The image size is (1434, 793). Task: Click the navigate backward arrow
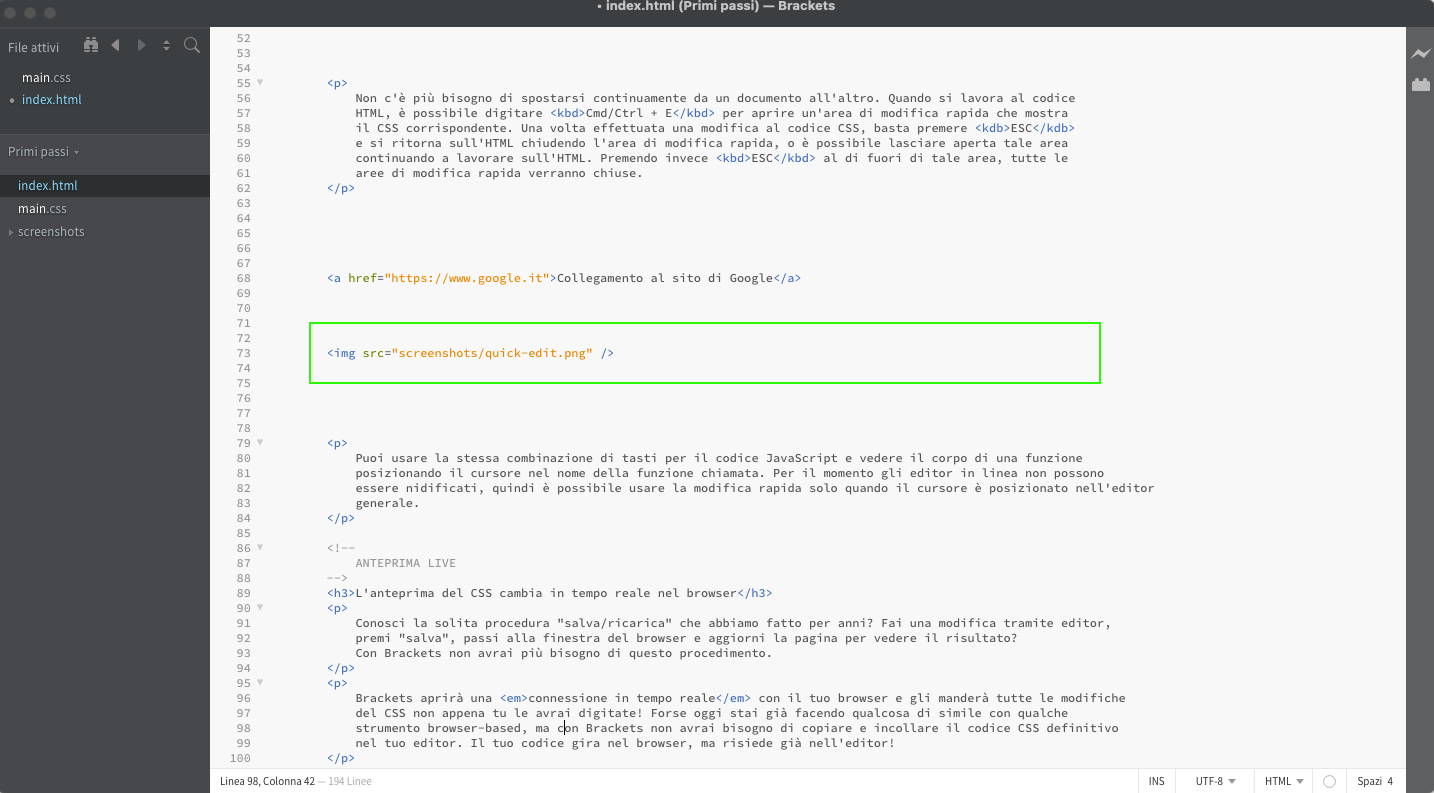point(115,45)
